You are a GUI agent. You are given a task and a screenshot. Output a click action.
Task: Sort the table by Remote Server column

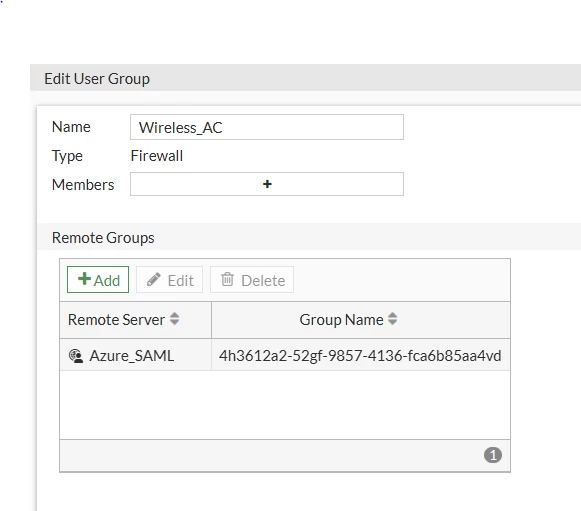click(175, 319)
